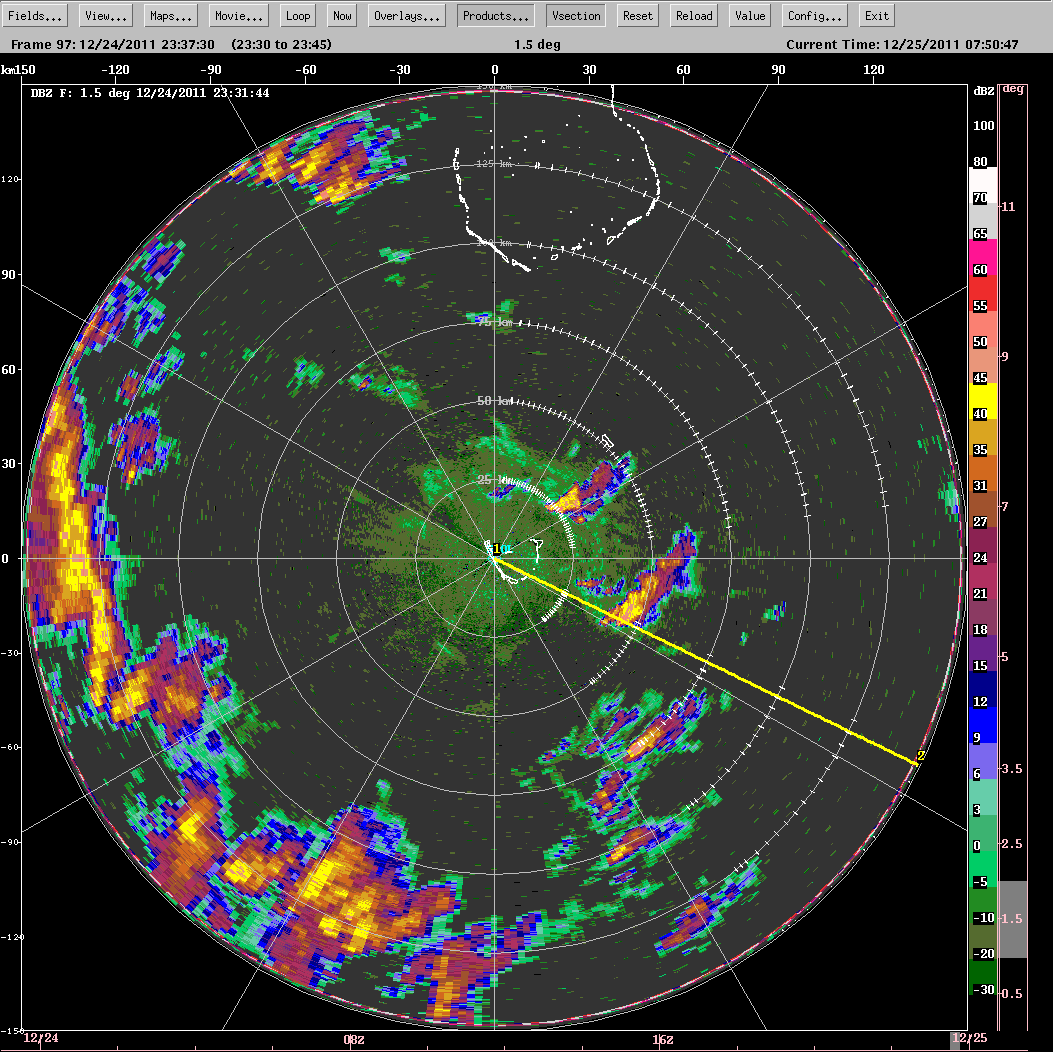Toggle the Loop animation button
This screenshot has height=1052, width=1053.
298,16
